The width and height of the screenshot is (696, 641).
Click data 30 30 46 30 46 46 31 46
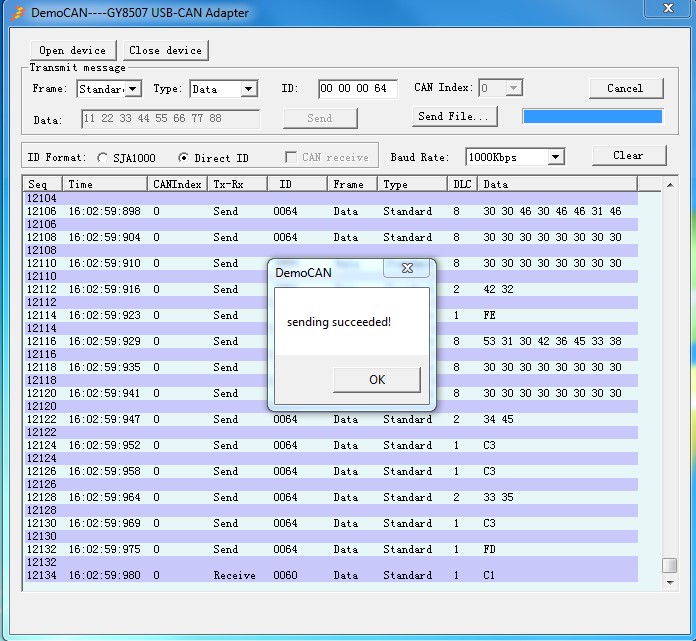click(x=552, y=211)
